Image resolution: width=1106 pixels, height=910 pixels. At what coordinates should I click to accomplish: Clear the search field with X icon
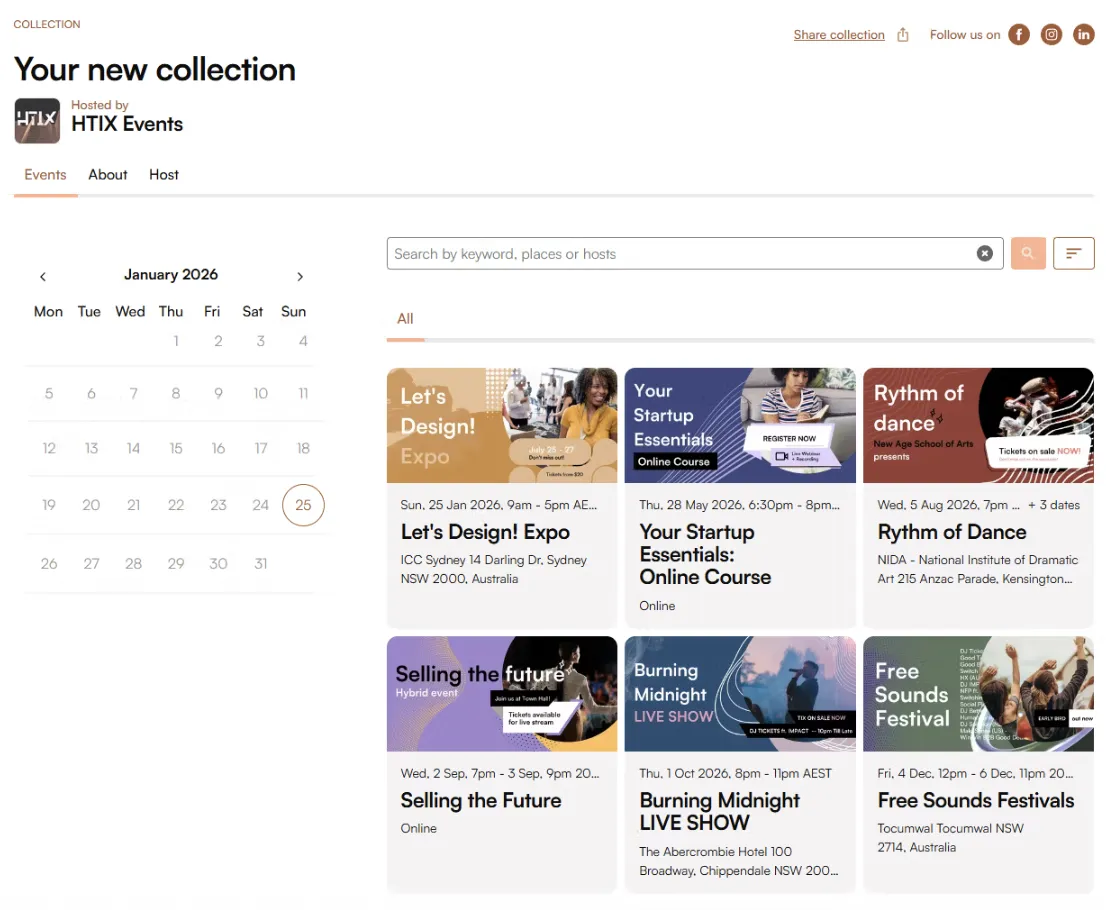pyautogui.click(x=985, y=253)
